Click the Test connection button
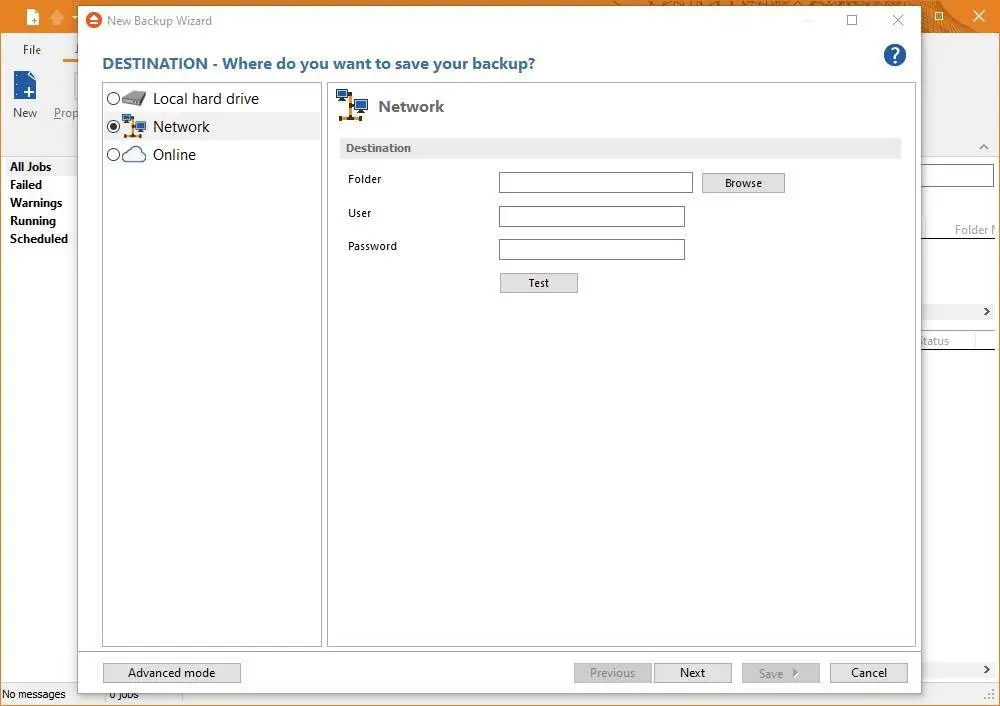Screen dimensions: 1000x706 [538, 283]
